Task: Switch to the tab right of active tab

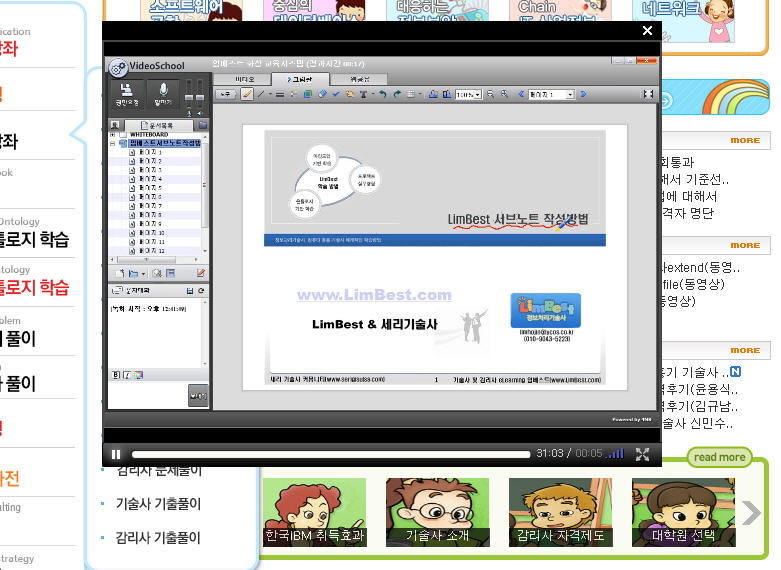Action: click(x=359, y=79)
